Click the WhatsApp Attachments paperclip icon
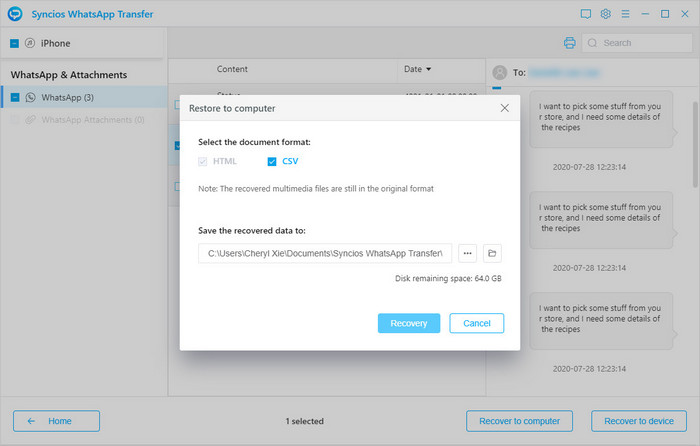 pyautogui.click(x=30, y=120)
